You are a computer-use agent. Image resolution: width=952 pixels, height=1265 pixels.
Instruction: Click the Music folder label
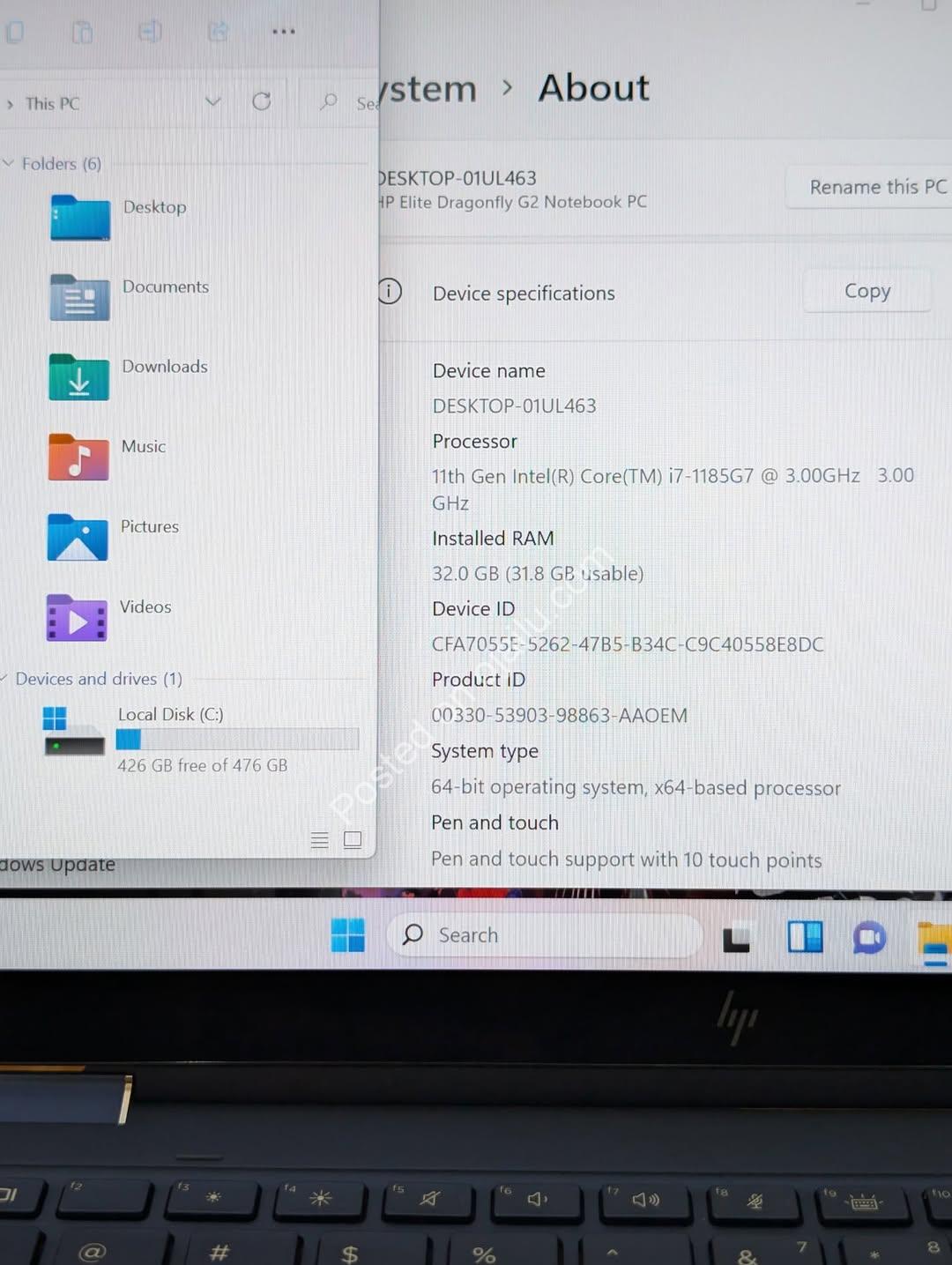[144, 446]
